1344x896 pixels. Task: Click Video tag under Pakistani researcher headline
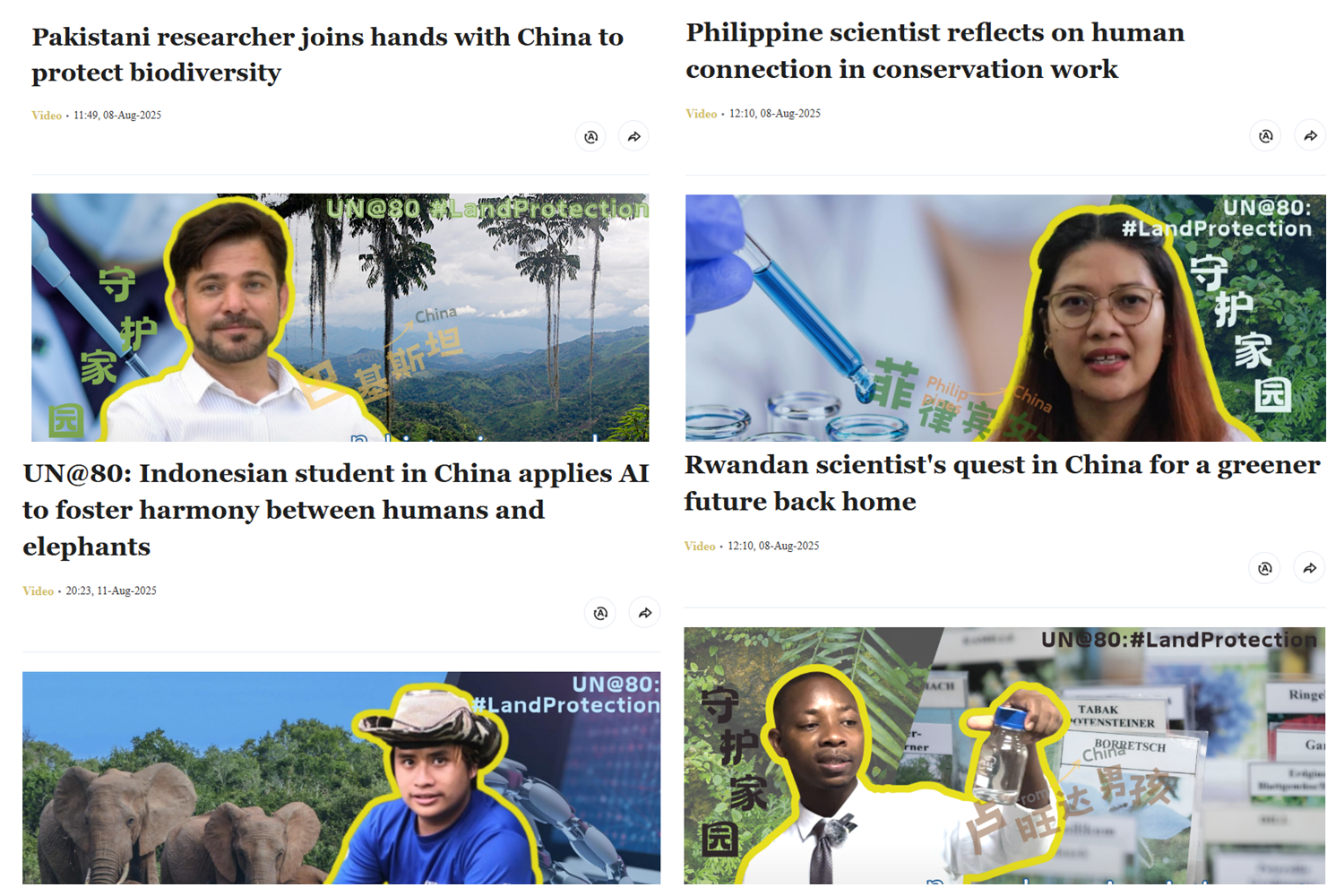pos(47,116)
